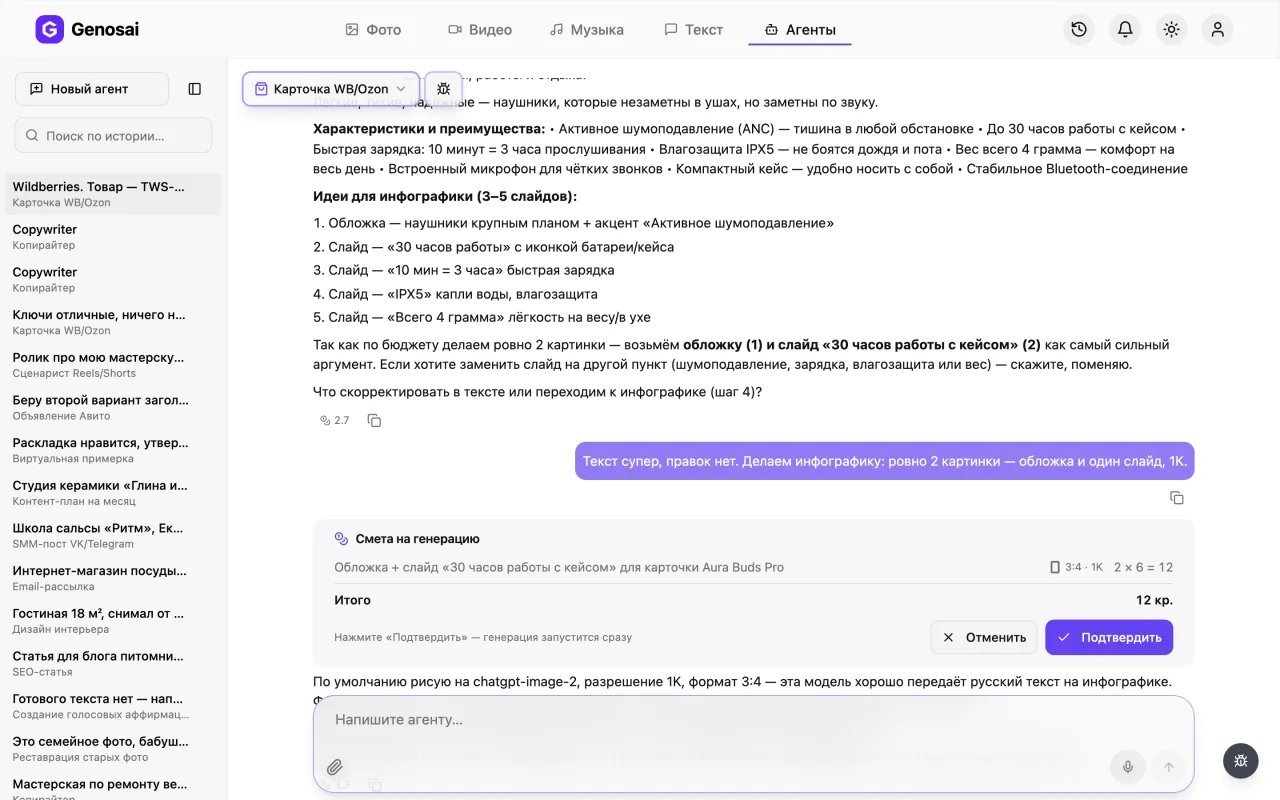The height and width of the screenshot is (800, 1280).
Task: Focus the Напишите агенту message field
Action: click(753, 720)
